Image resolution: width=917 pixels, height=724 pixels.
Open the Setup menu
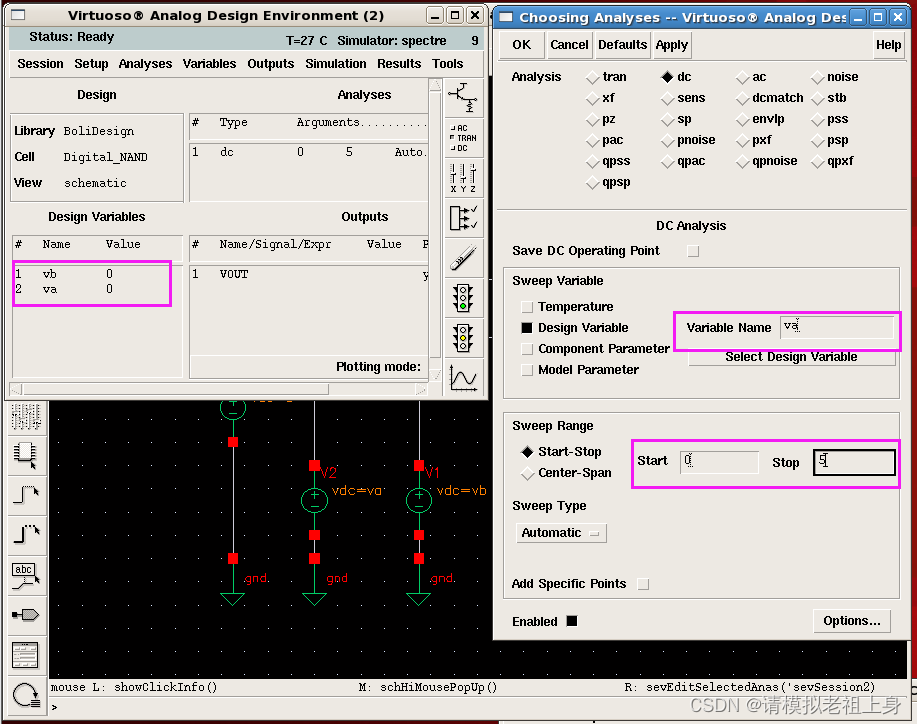[x=91, y=64]
